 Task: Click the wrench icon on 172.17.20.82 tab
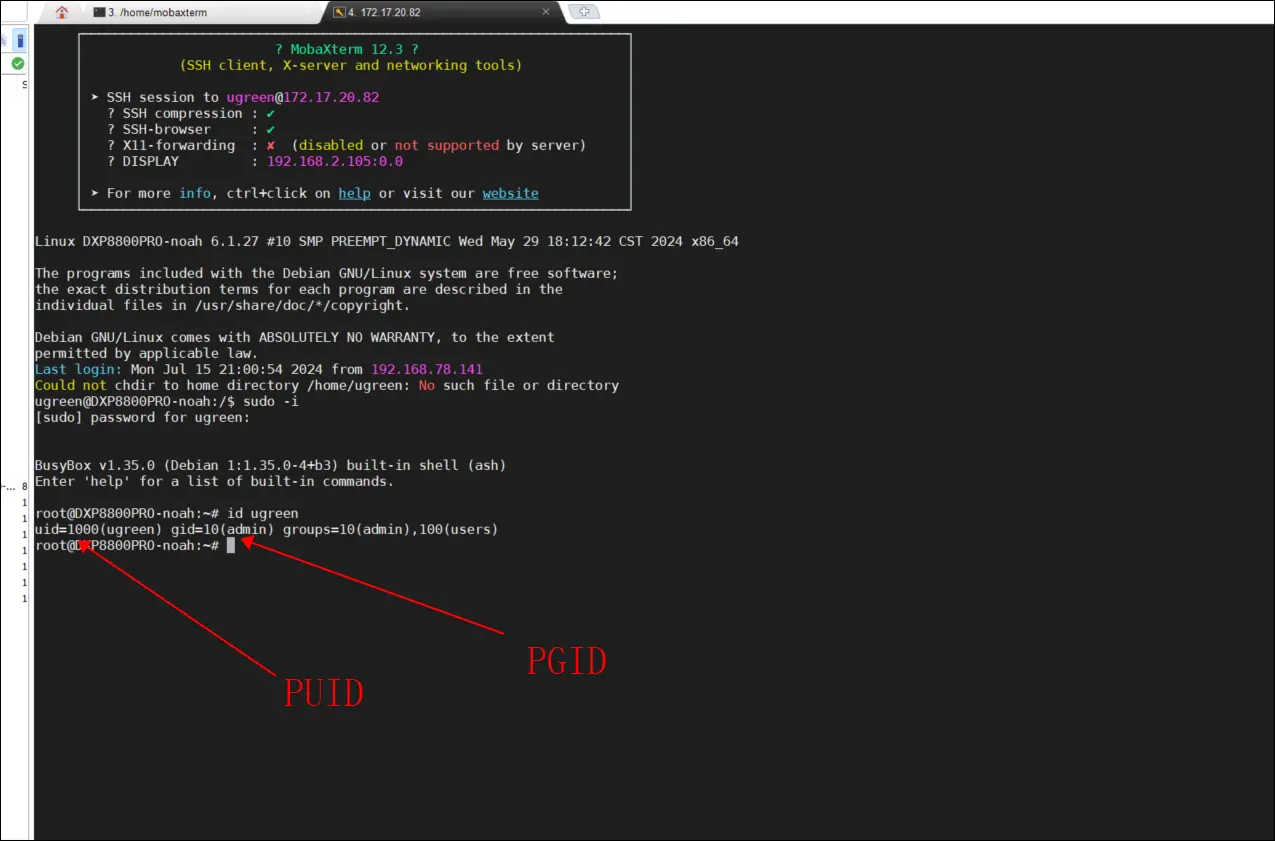pyautogui.click(x=340, y=12)
